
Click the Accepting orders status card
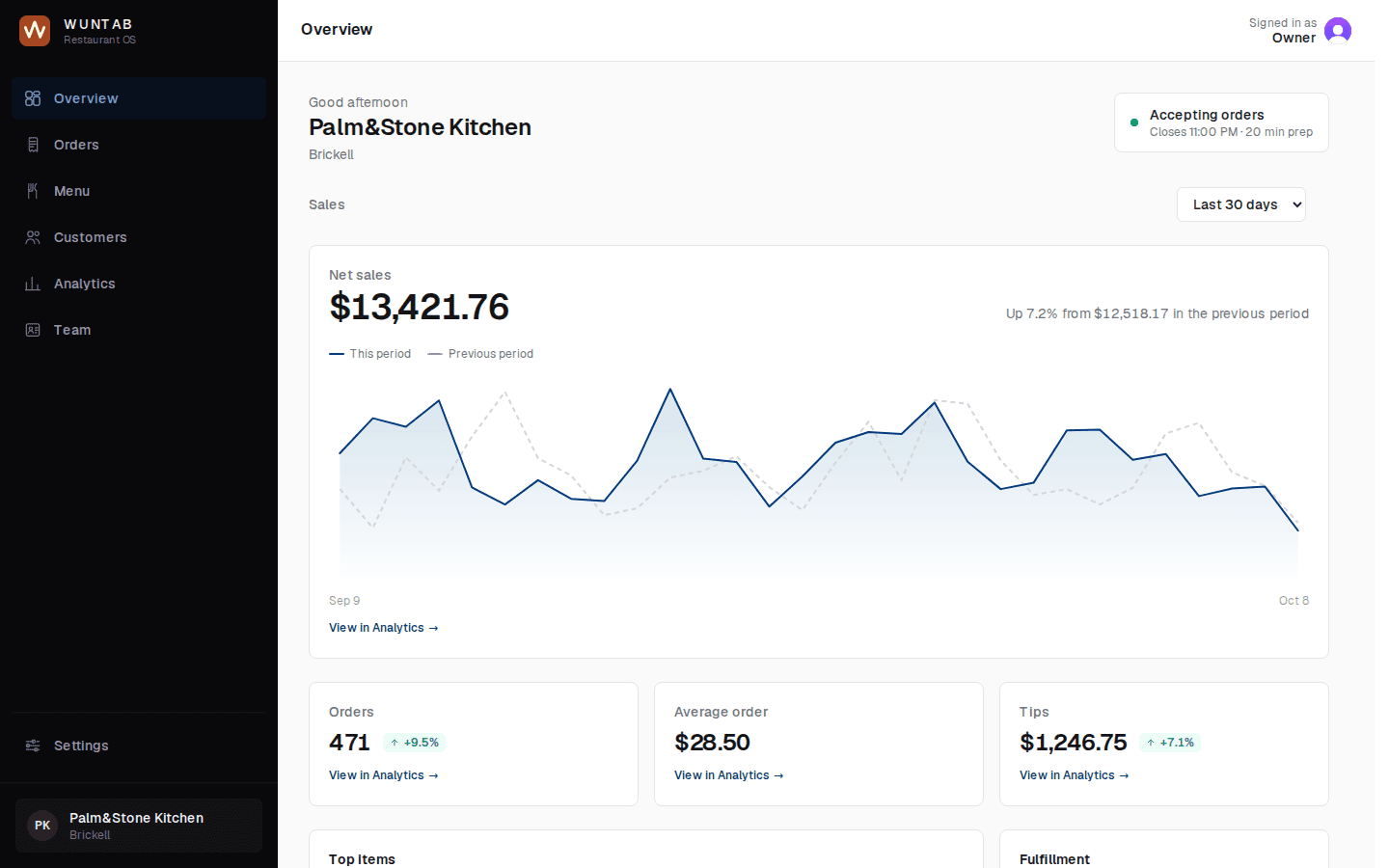click(x=1221, y=122)
